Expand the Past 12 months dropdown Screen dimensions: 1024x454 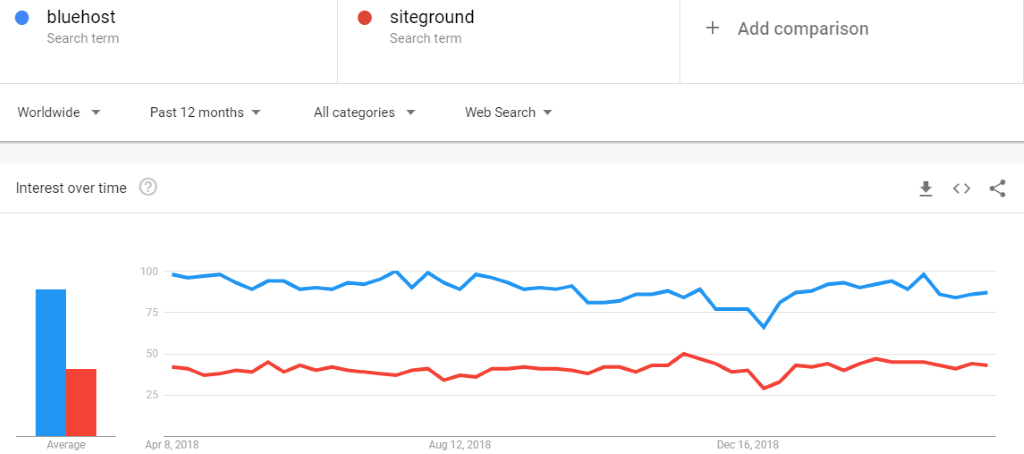pyautogui.click(x=205, y=112)
